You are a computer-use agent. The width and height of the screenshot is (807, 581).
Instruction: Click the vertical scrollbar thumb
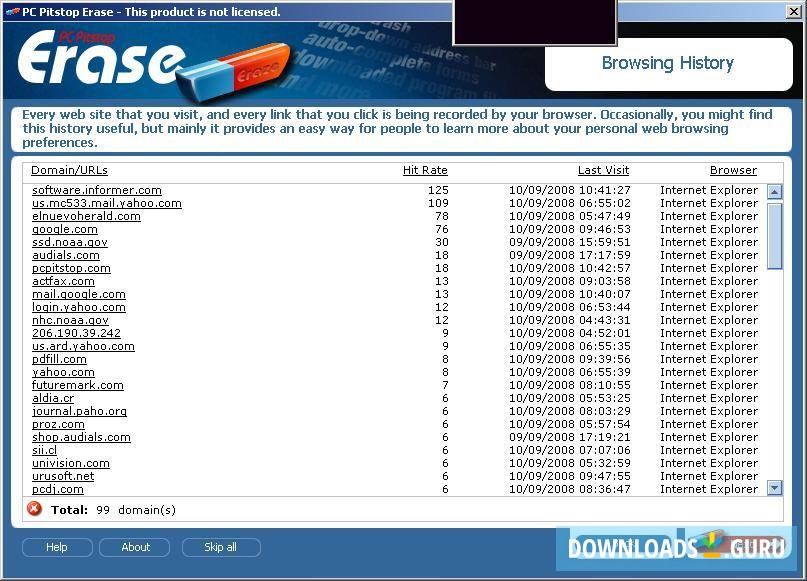pyautogui.click(x=775, y=236)
